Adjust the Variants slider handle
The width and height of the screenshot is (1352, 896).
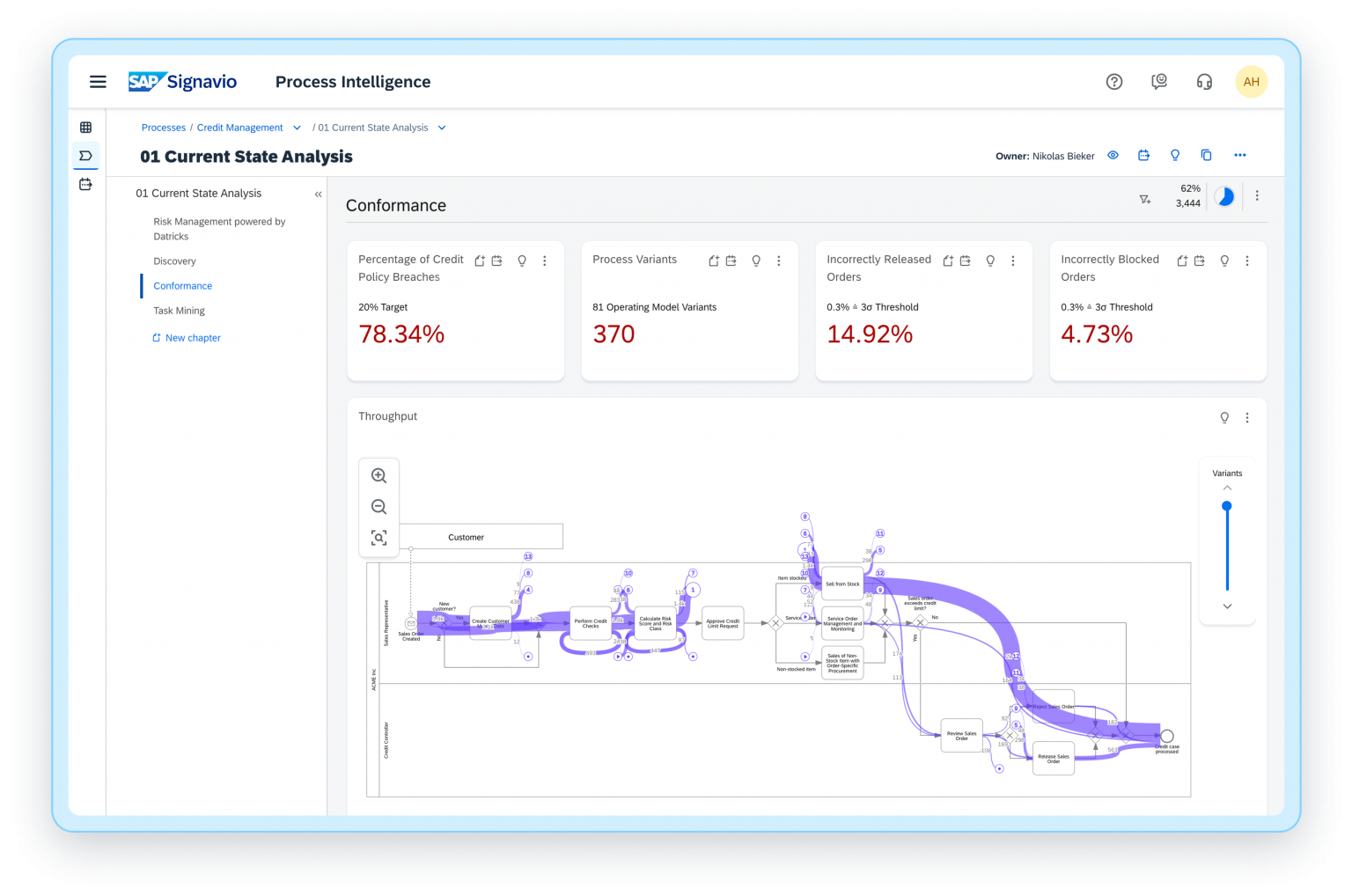pos(1226,506)
